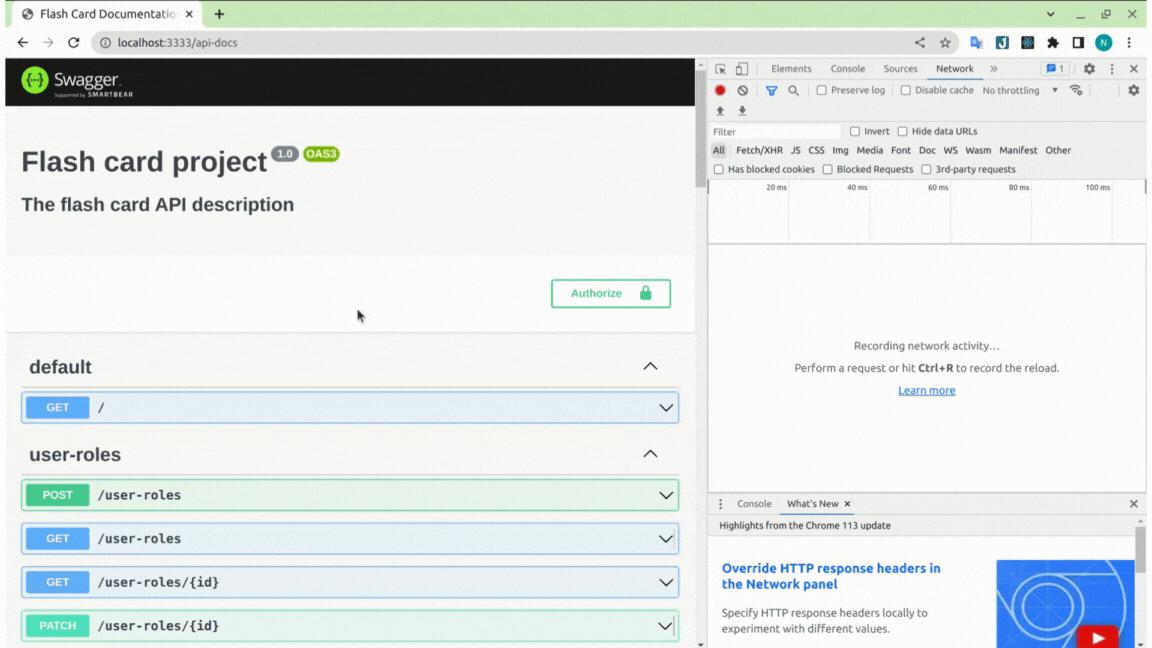Collapse the user-roles section chevron
1152x648 pixels.
pyautogui.click(x=651, y=453)
